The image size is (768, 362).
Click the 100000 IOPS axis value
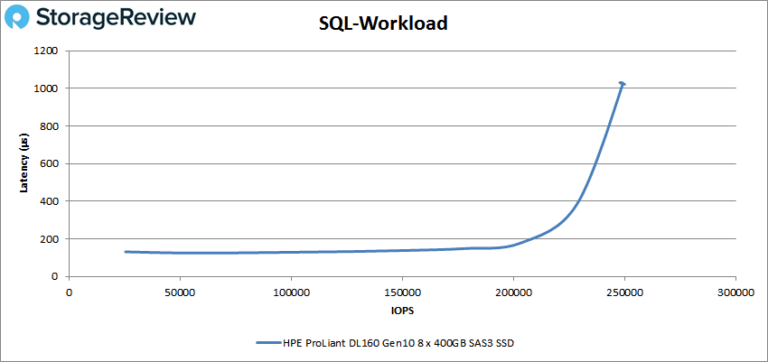(x=291, y=292)
